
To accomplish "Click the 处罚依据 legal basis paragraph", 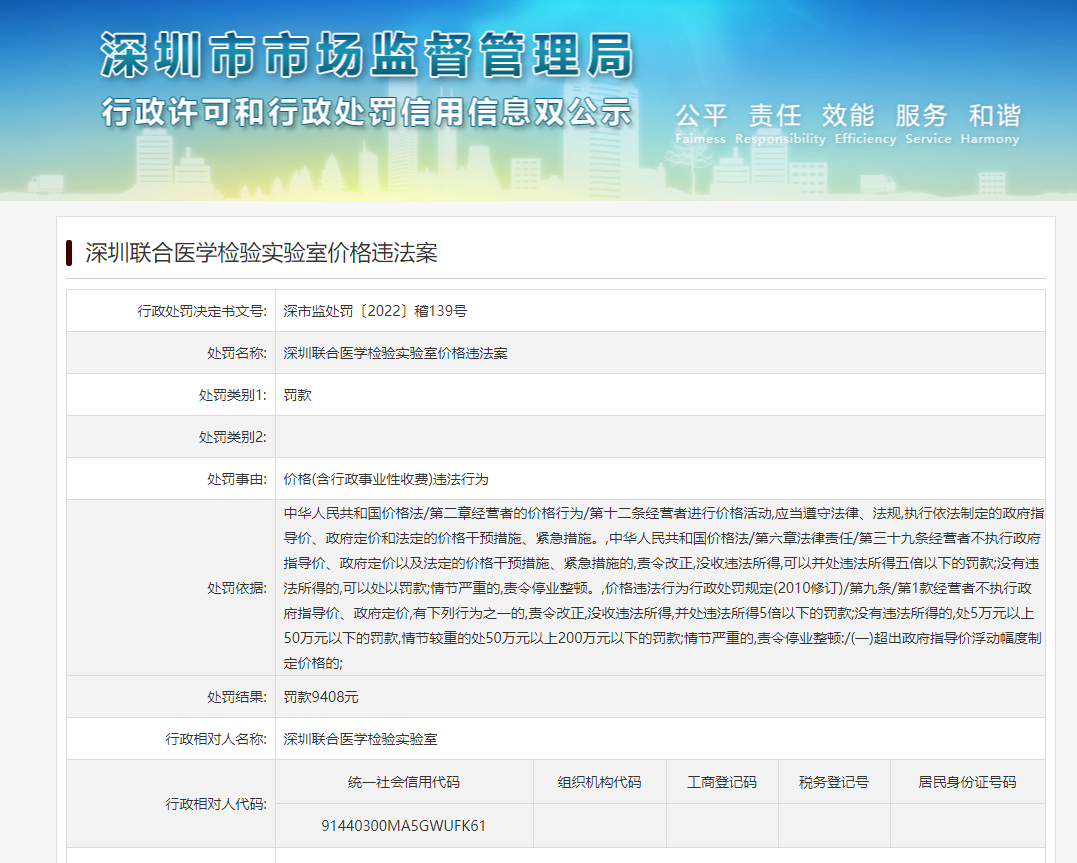I will (x=660, y=587).
